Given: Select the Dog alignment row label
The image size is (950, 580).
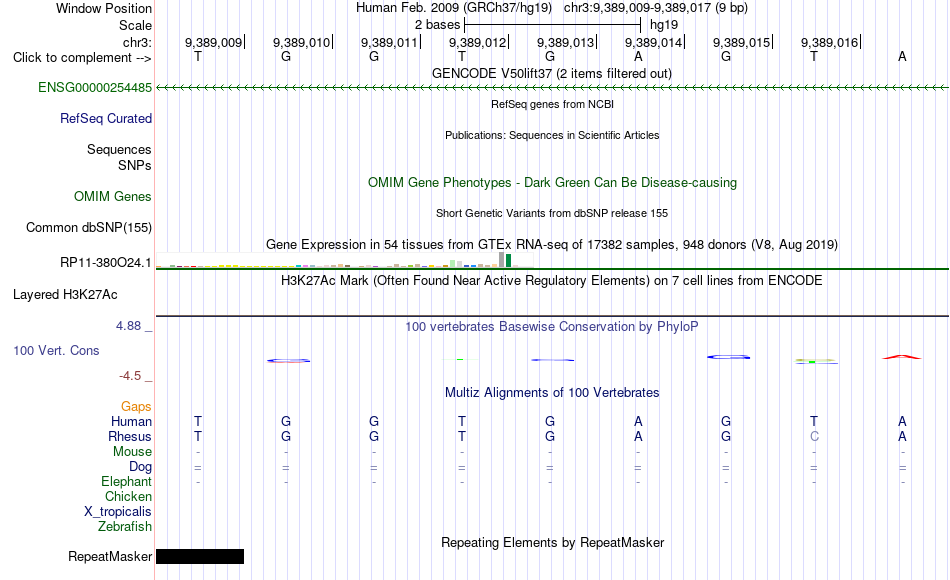Looking at the screenshot, I should (x=140, y=466).
